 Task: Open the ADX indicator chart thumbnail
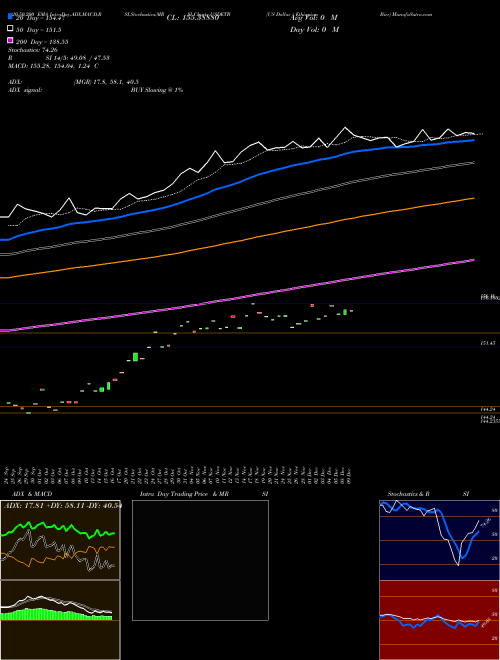(x=60, y=540)
